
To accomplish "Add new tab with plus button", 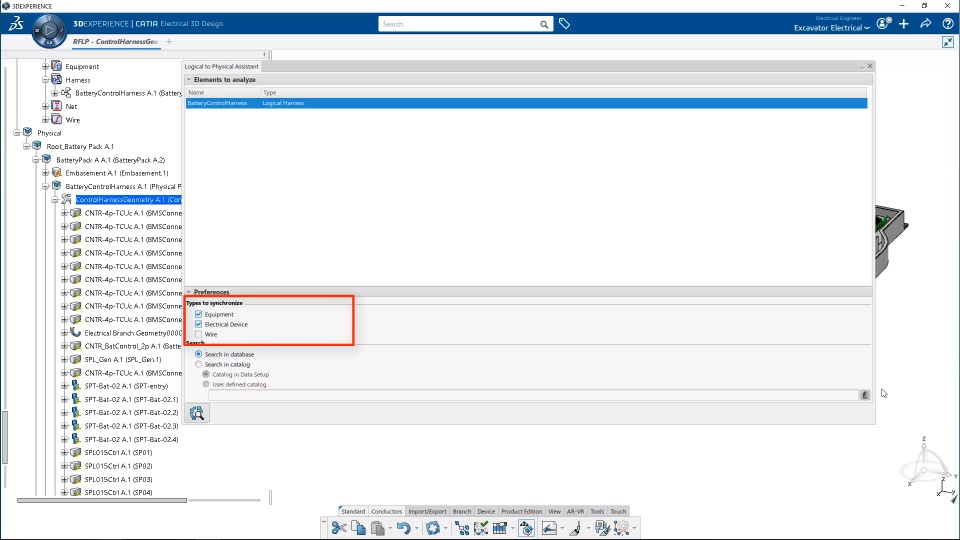I will click(169, 42).
